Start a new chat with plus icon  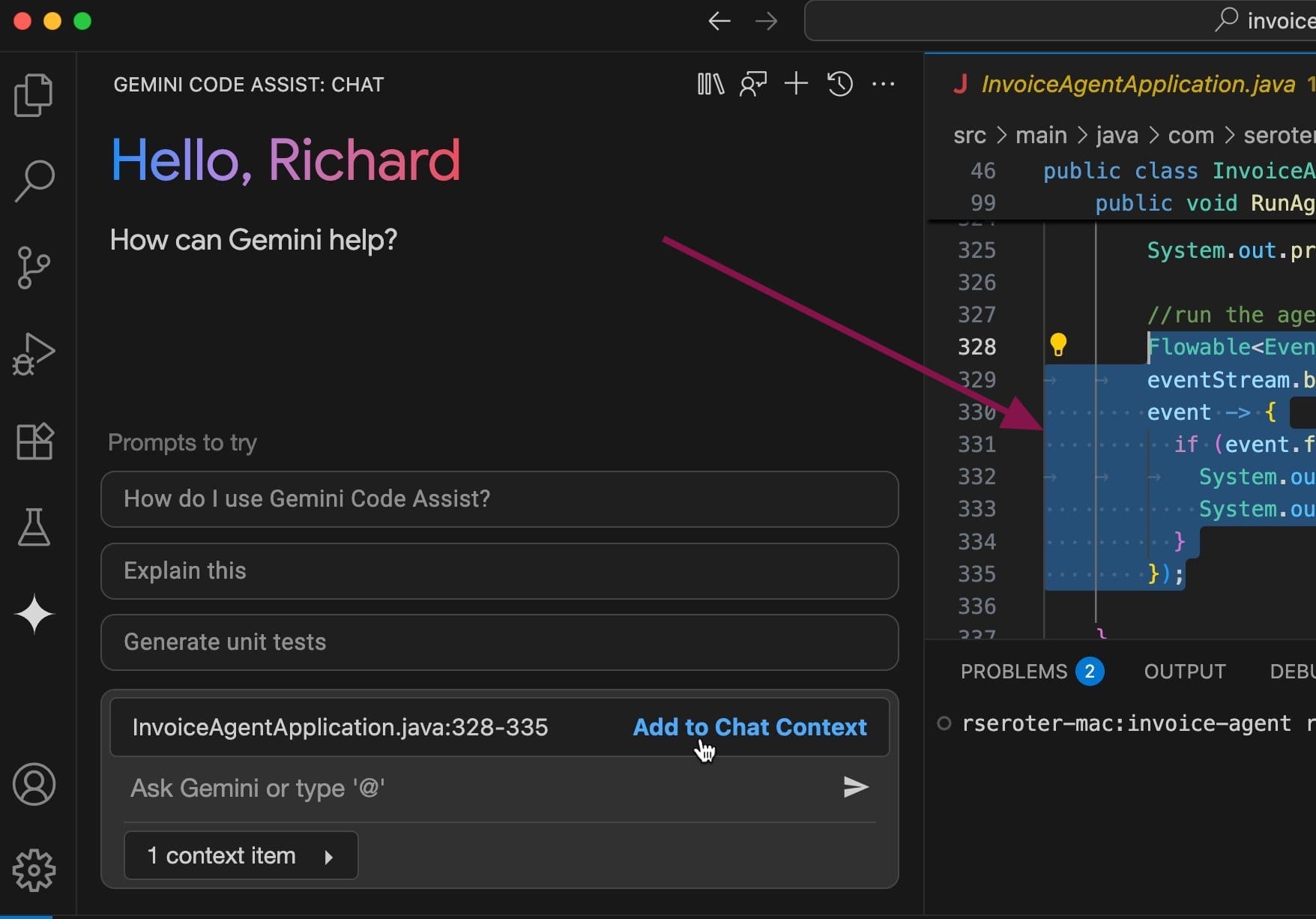pyautogui.click(x=796, y=83)
